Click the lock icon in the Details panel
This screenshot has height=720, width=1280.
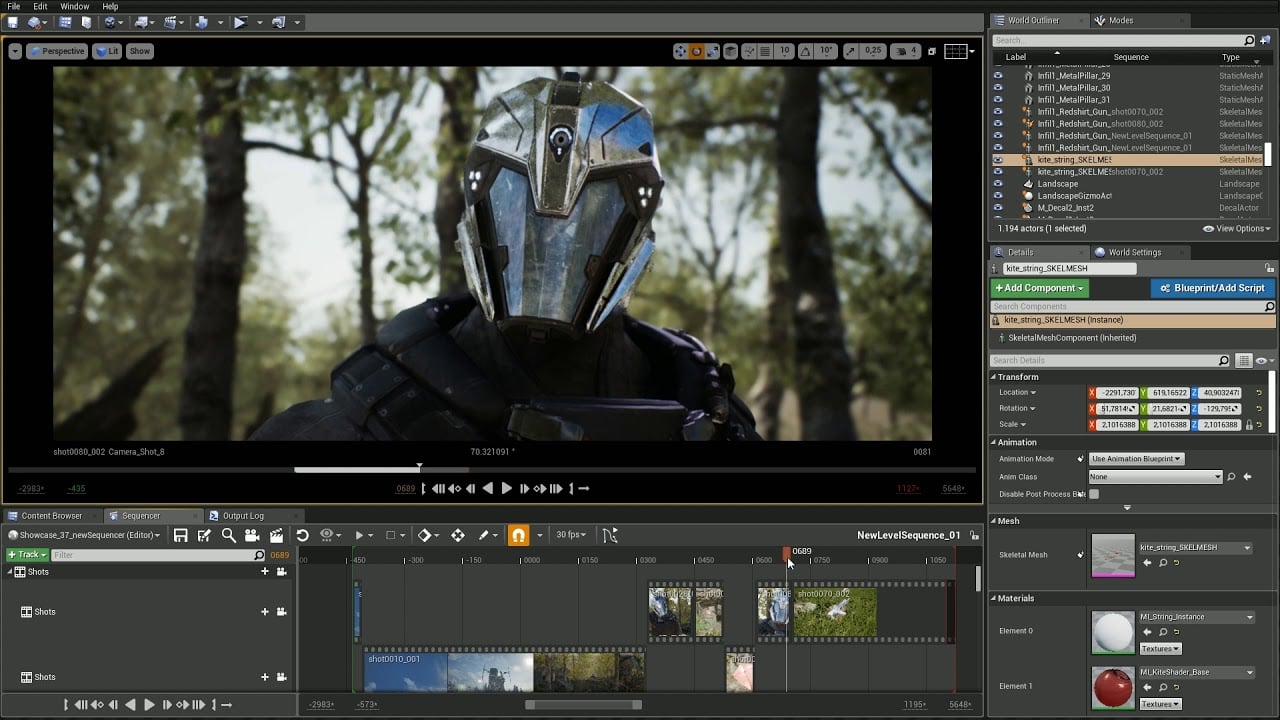1270,267
